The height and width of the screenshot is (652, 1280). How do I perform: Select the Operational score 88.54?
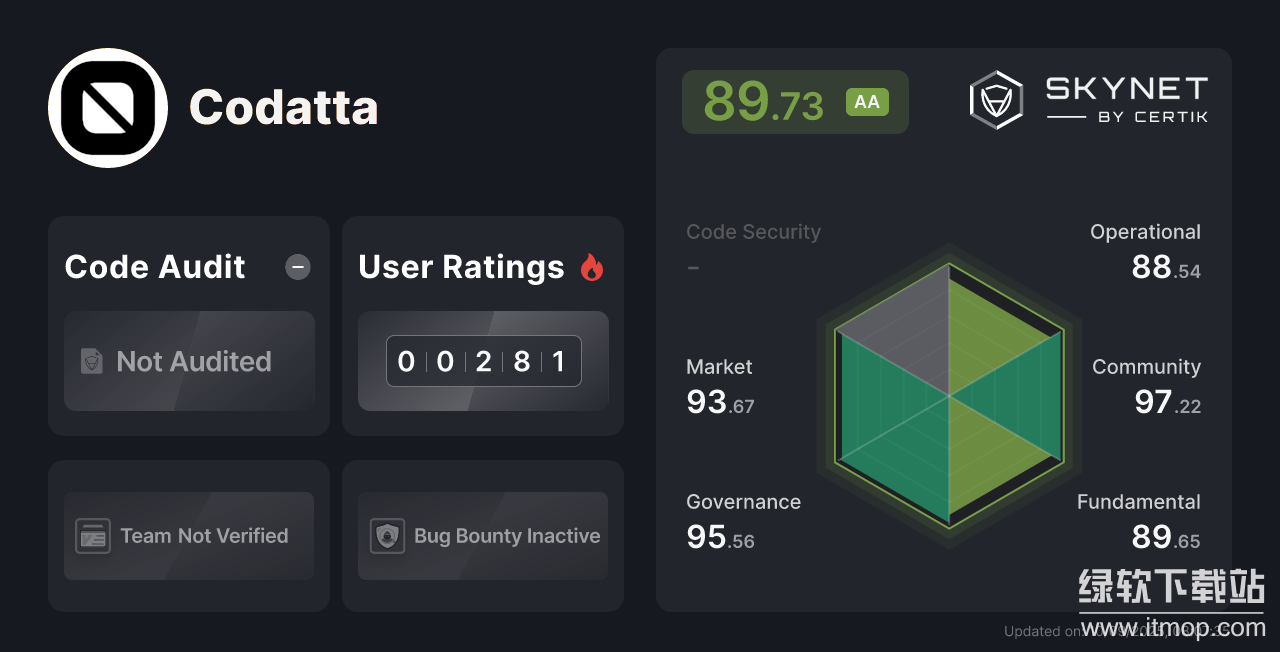coord(1165,267)
